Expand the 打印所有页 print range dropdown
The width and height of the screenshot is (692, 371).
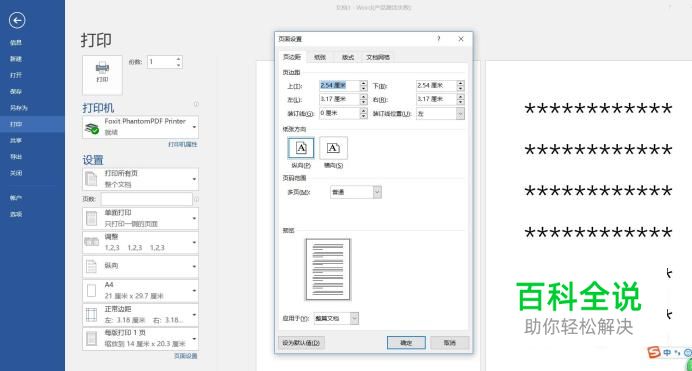pyautogui.click(x=140, y=179)
